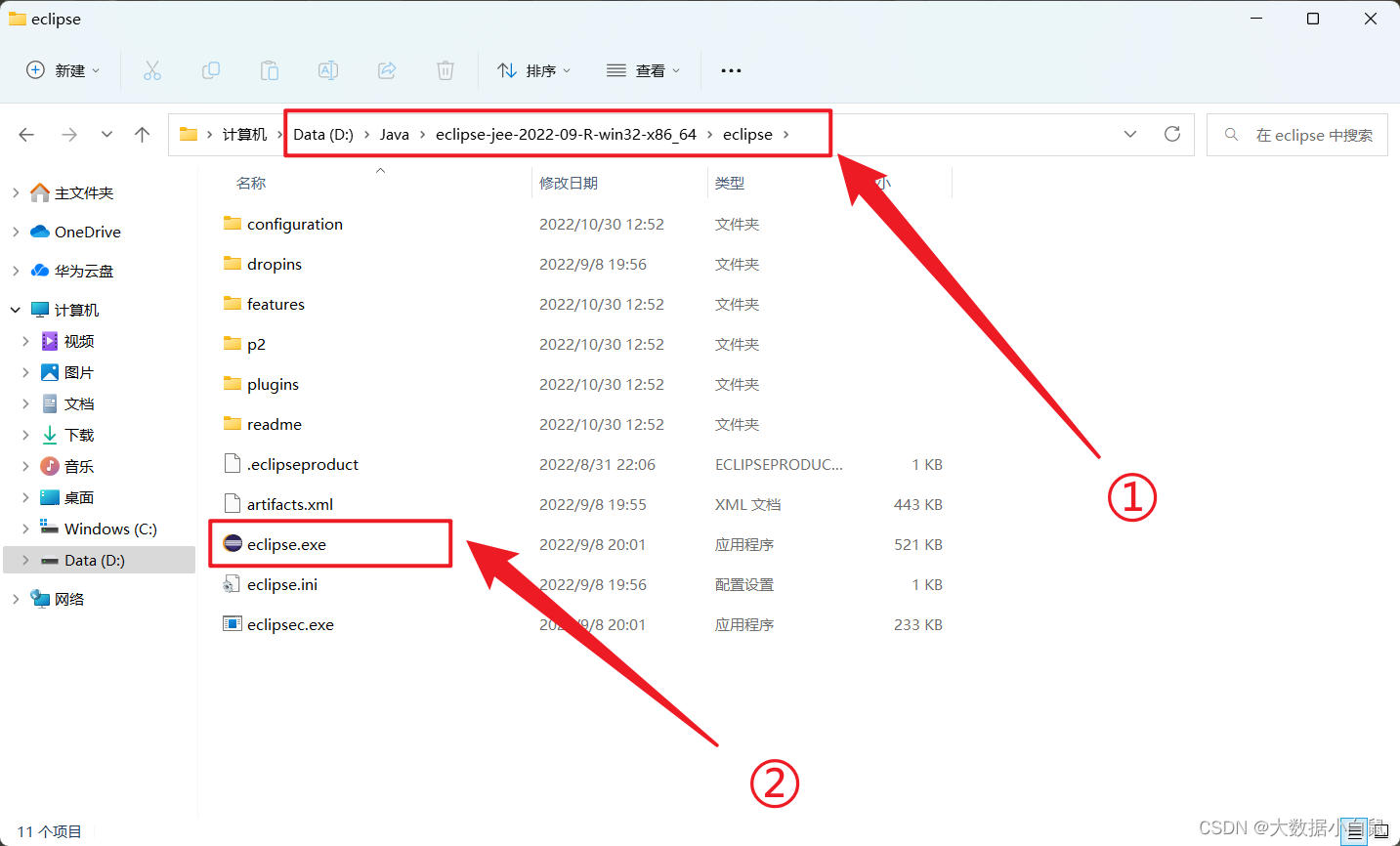Click the search box 在 eclipse 中搜索

pyautogui.click(x=1297, y=135)
